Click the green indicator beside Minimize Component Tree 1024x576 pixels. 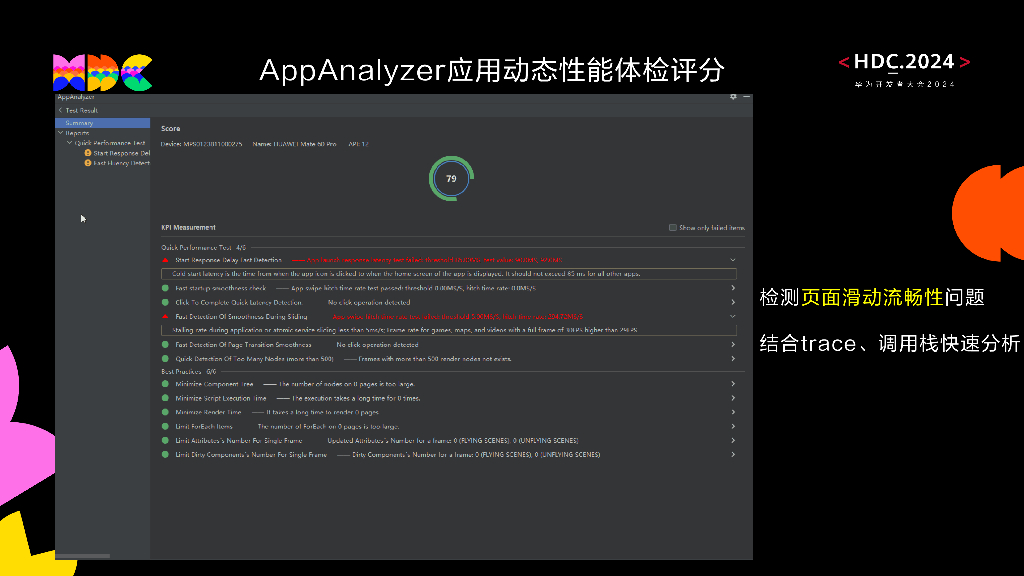click(168, 384)
